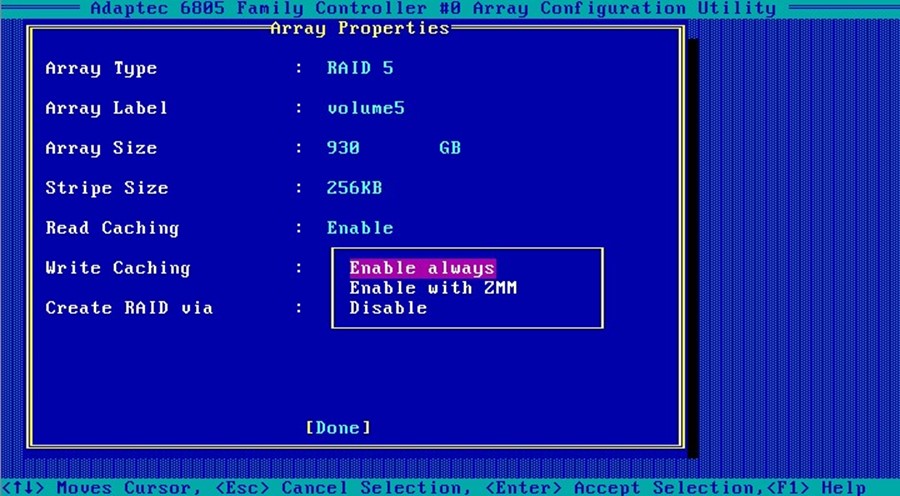900x496 pixels.
Task: Click the 'Array Type' label
Action: pyautogui.click(x=101, y=69)
